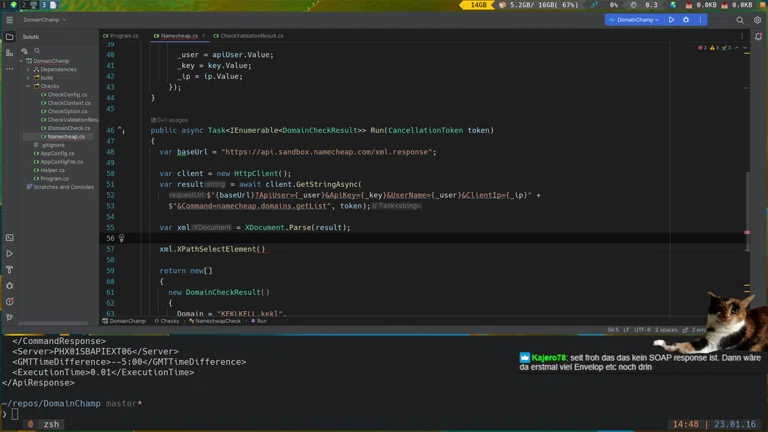Open CheckContext.cs in the tree

pyautogui.click(x=66, y=103)
